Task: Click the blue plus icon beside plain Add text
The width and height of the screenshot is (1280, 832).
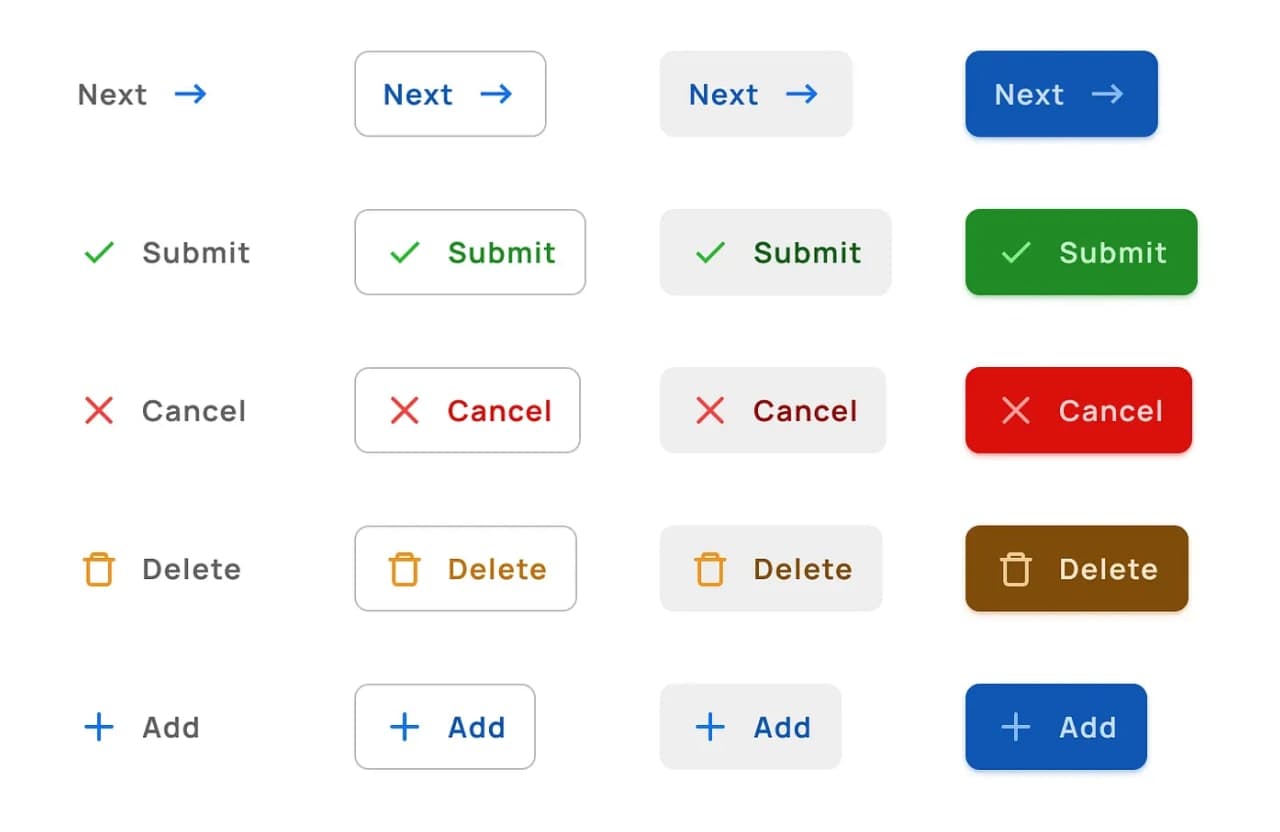Action: pos(99,727)
